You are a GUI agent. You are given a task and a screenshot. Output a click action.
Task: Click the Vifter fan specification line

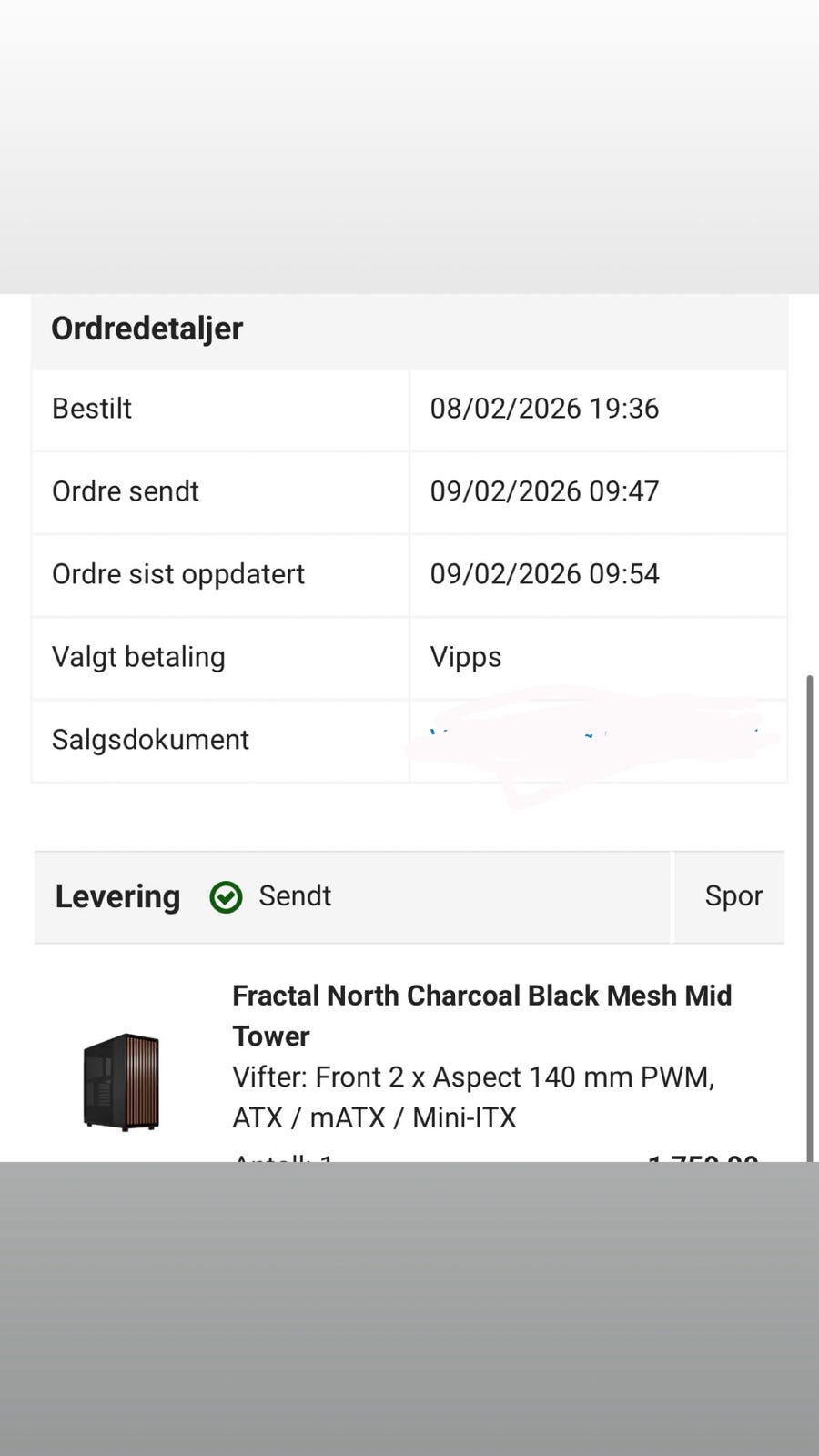click(x=473, y=1077)
